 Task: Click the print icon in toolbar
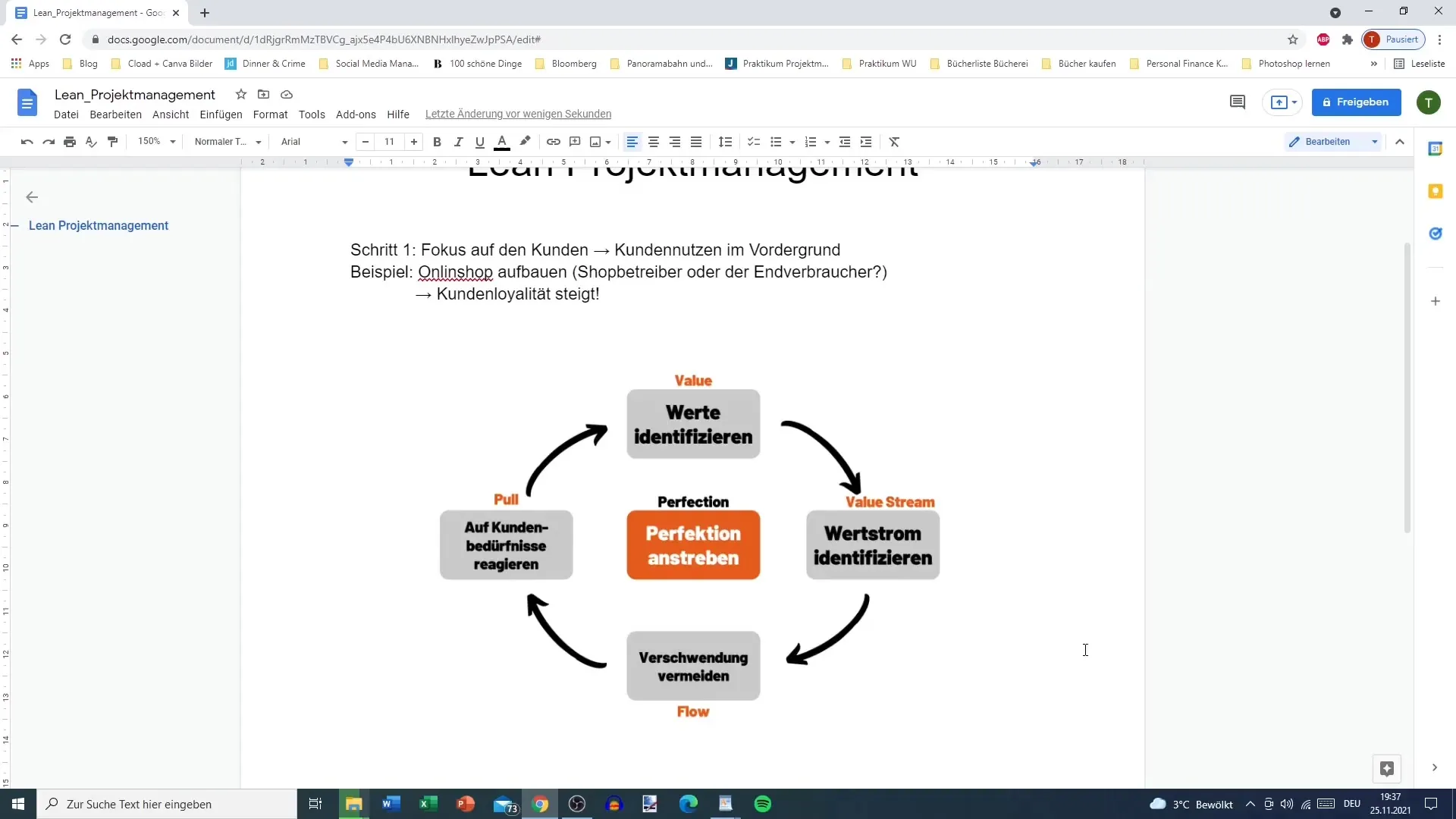[x=69, y=141]
